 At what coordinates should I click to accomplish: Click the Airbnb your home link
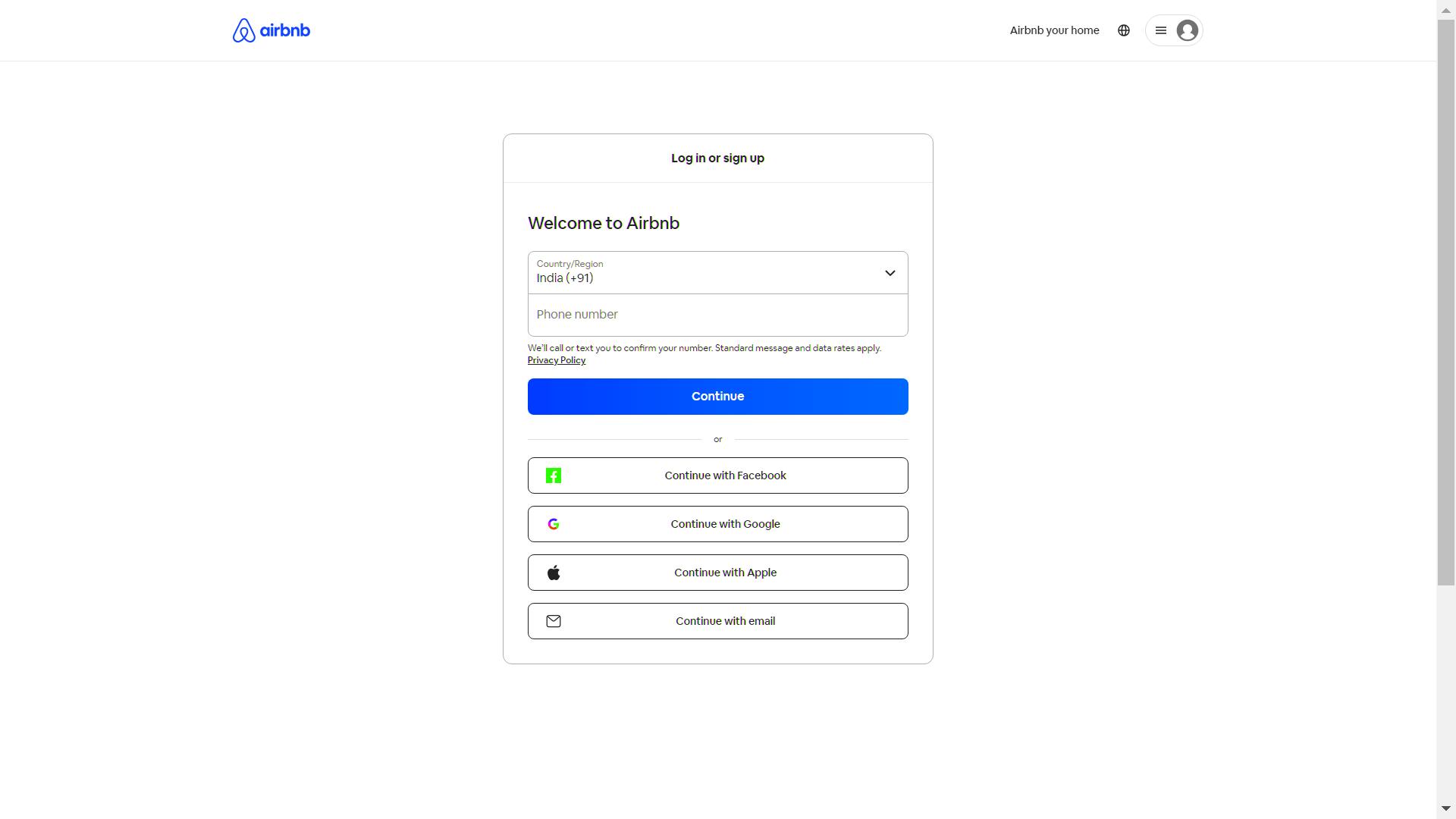coord(1054,30)
